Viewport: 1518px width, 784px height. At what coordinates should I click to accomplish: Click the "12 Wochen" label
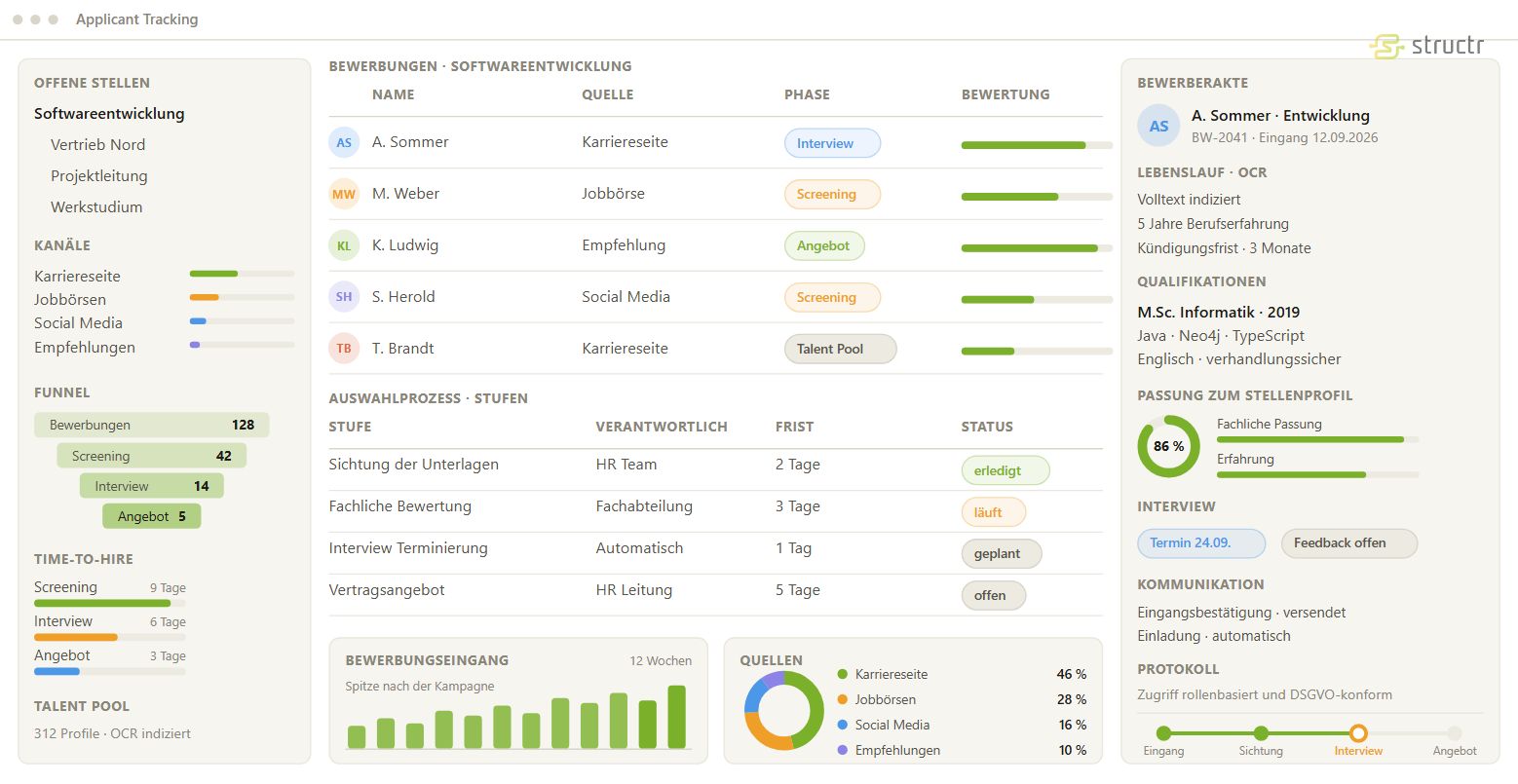tap(661, 661)
